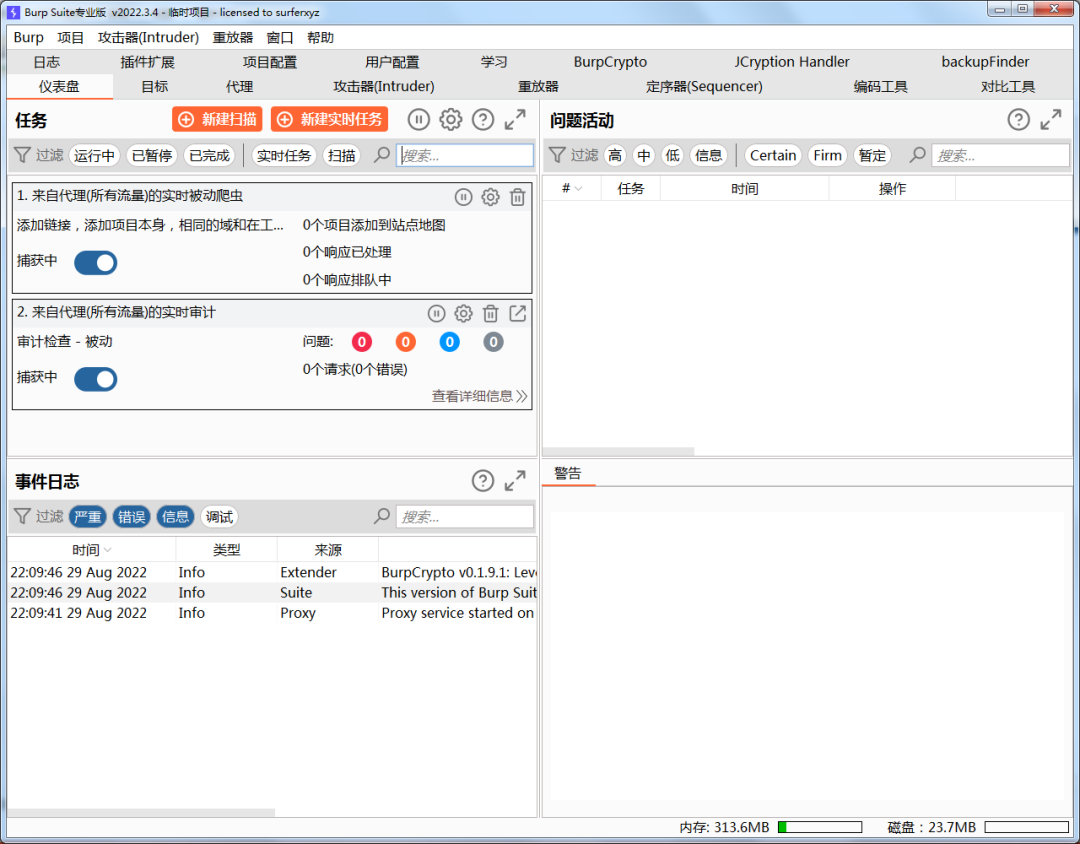Toggle the Certain confidence filter
This screenshot has height=844, width=1080.
click(773, 156)
